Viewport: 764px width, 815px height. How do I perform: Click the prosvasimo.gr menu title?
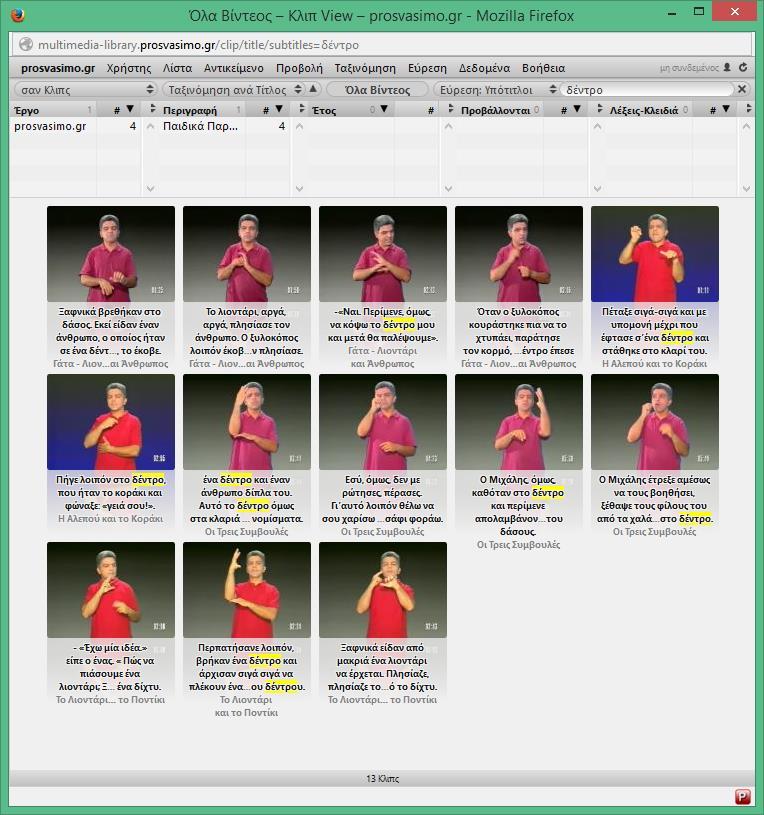click(x=58, y=68)
